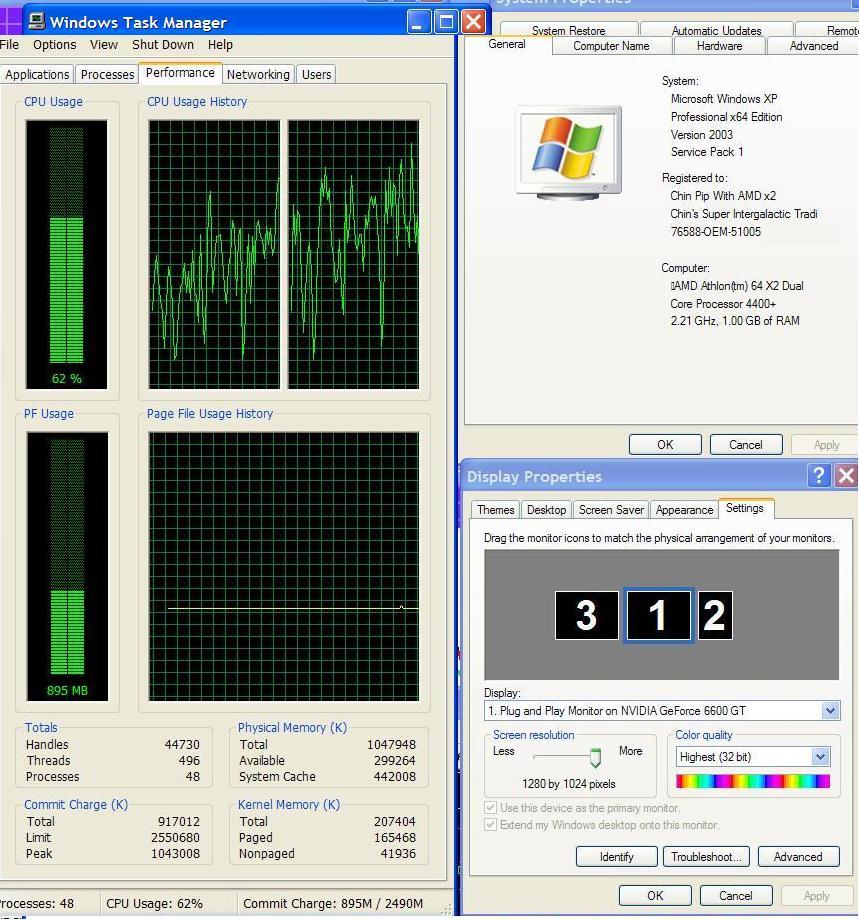This screenshot has height=920, width=859.
Task: Switch to Desktop tab in Display Properties
Action: (546, 509)
